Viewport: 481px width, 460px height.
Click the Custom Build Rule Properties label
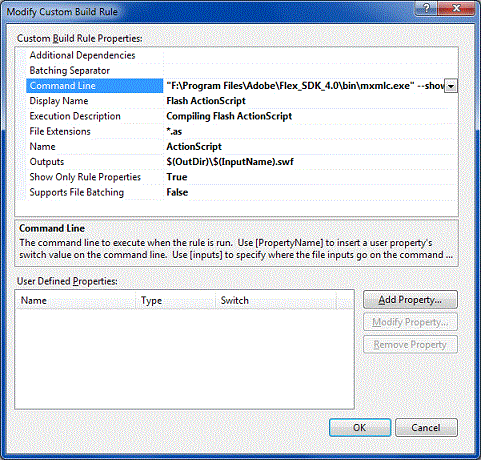[80, 39]
